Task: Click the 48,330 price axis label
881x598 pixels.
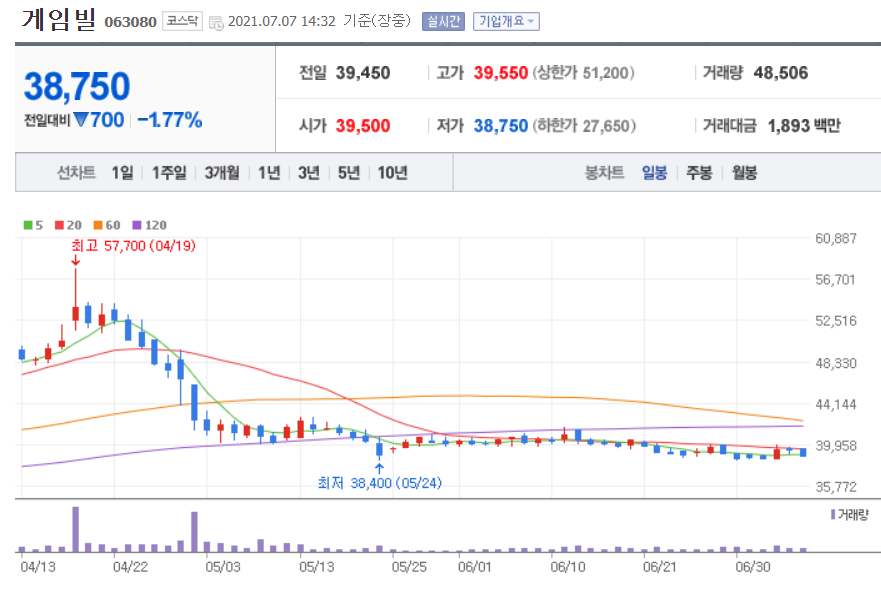Action: coord(836,363)
